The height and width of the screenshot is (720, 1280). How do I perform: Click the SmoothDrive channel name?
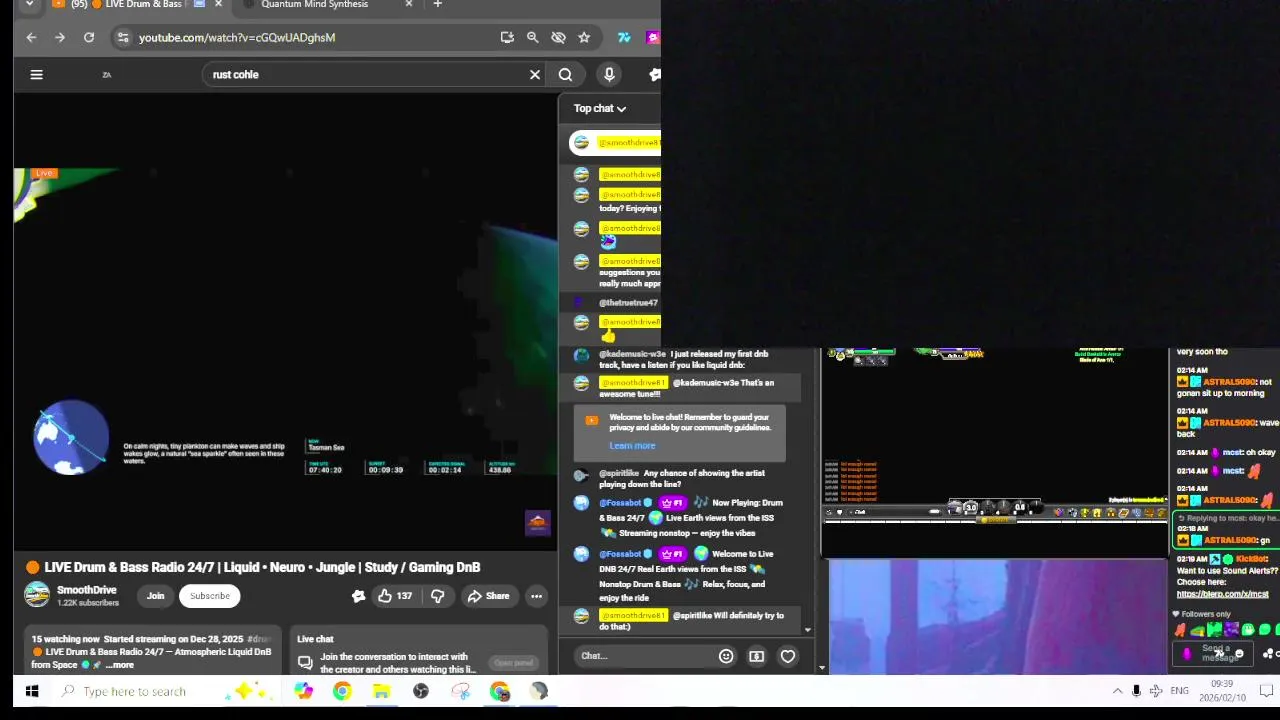(x=87, y=590)
